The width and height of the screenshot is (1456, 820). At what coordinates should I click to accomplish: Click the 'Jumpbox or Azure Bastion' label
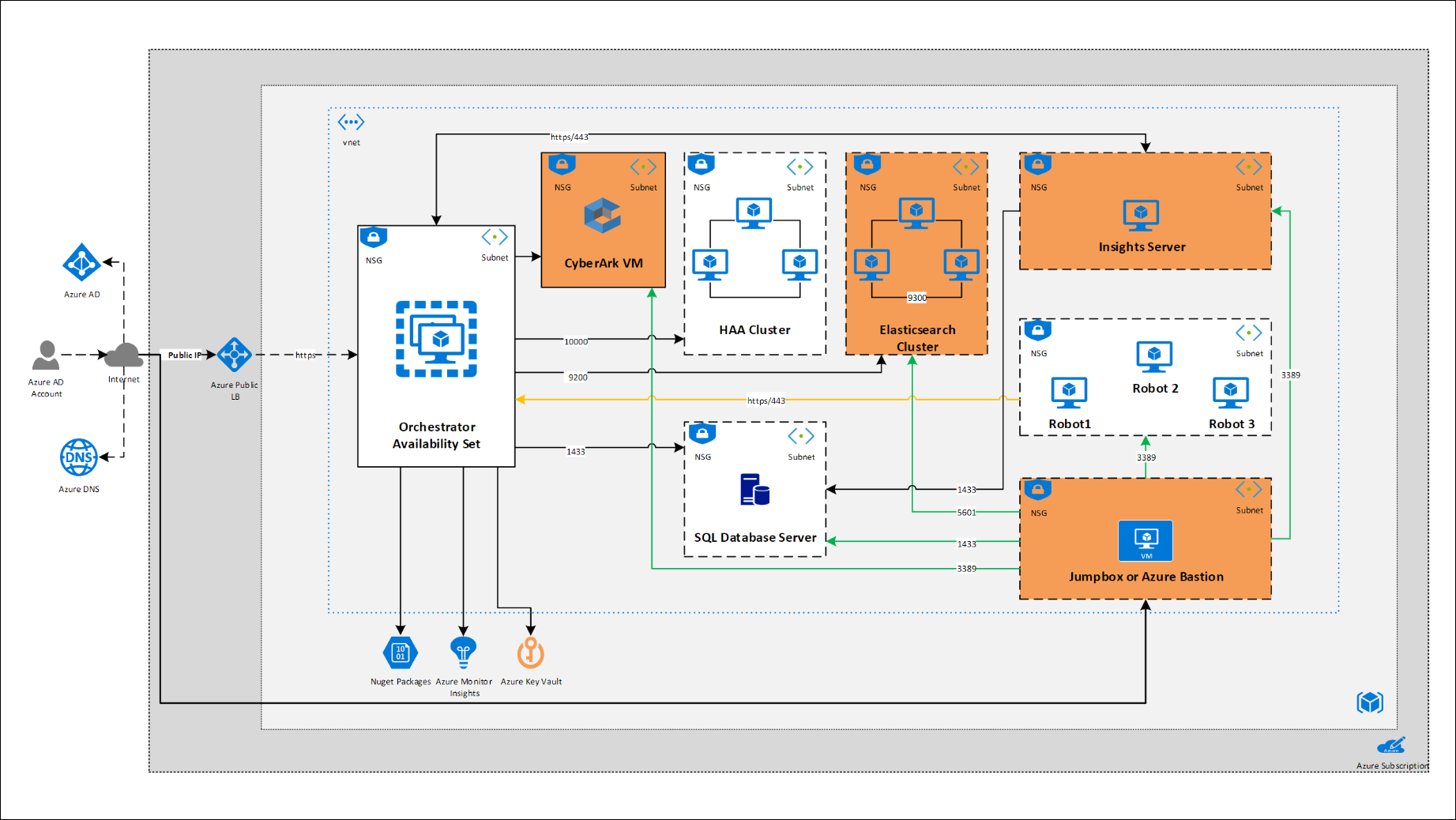pos(1146,577)
